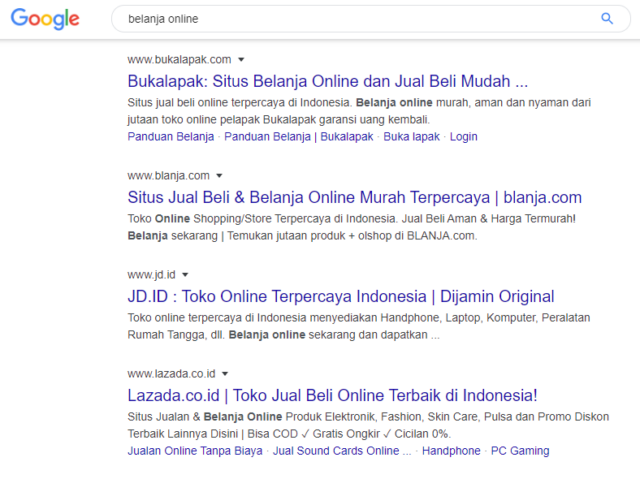This screenshot has height=479, width=640.
Task: Click snippet 'Situs jual beli online terpercaya di Indonesia'
Action: tap(239, 102)
